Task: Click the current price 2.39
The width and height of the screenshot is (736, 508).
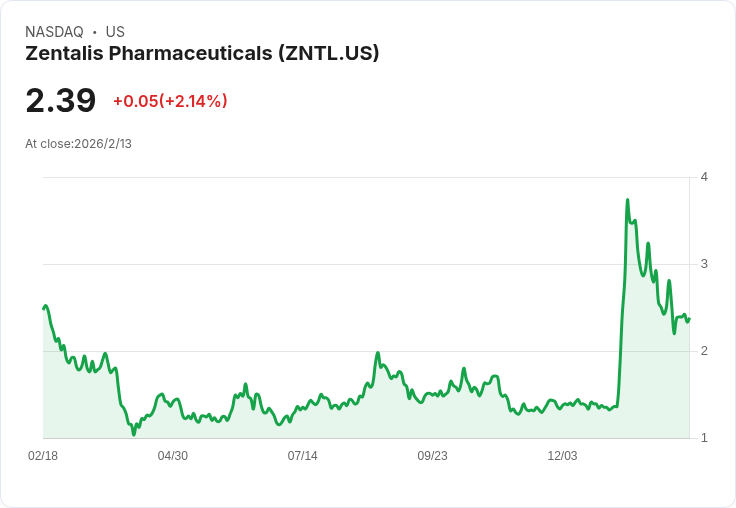Action: 61,101
